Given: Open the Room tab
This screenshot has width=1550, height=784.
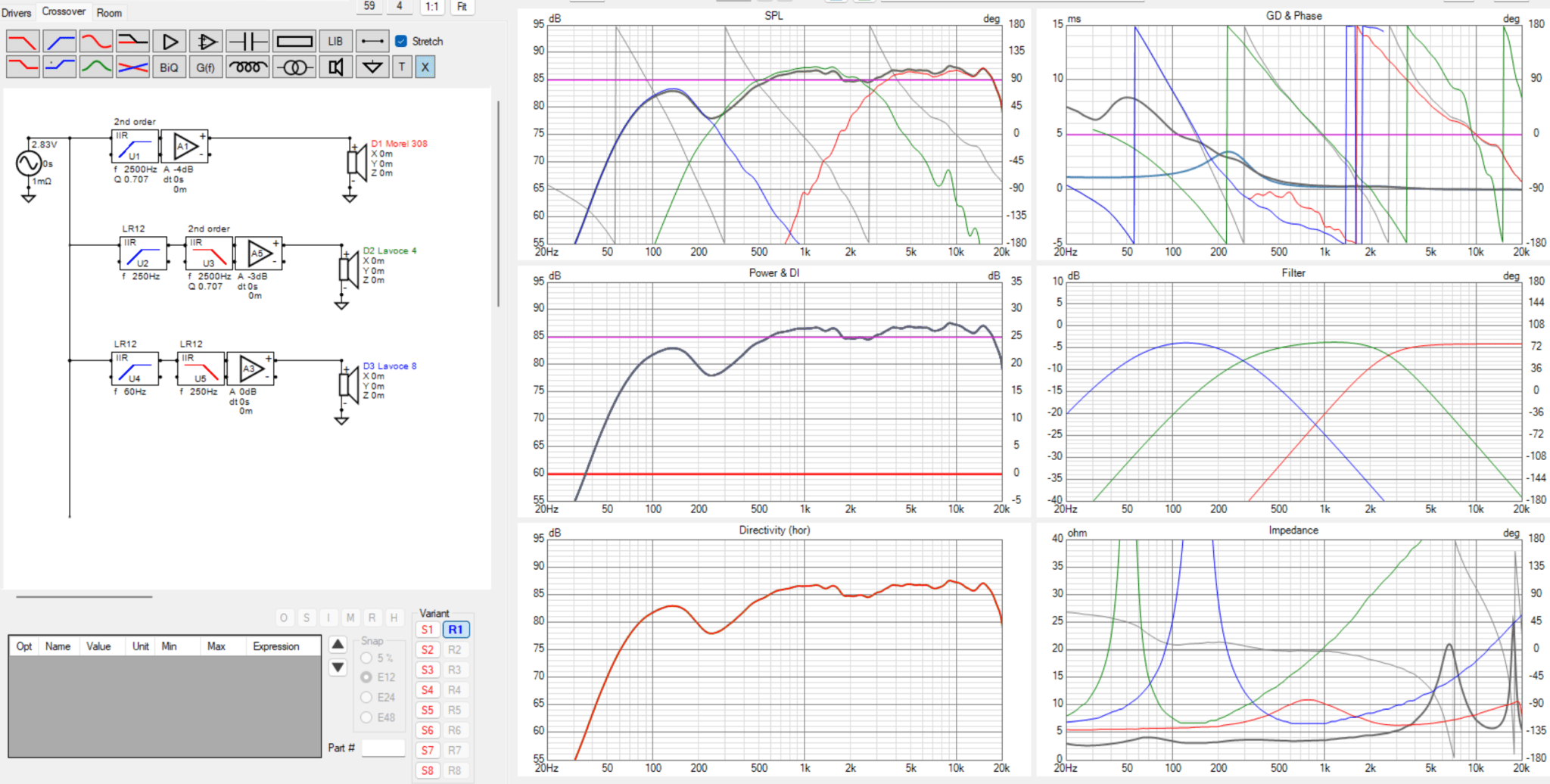Looking at the screenshot, I should pos(109,13).
